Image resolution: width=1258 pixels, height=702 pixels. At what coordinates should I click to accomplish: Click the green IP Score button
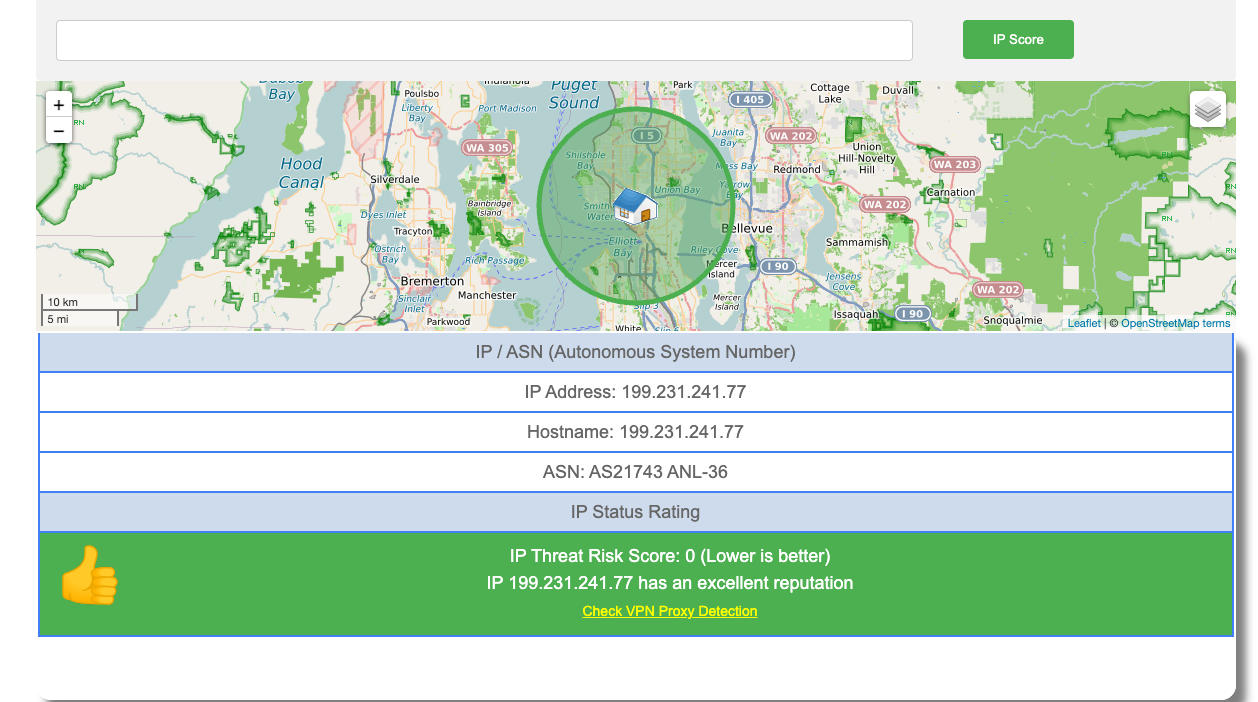point(1018,39)
